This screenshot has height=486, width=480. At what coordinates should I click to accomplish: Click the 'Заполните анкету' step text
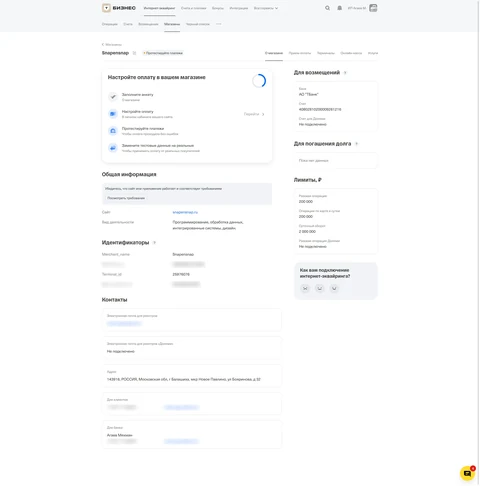click(138, 95)
